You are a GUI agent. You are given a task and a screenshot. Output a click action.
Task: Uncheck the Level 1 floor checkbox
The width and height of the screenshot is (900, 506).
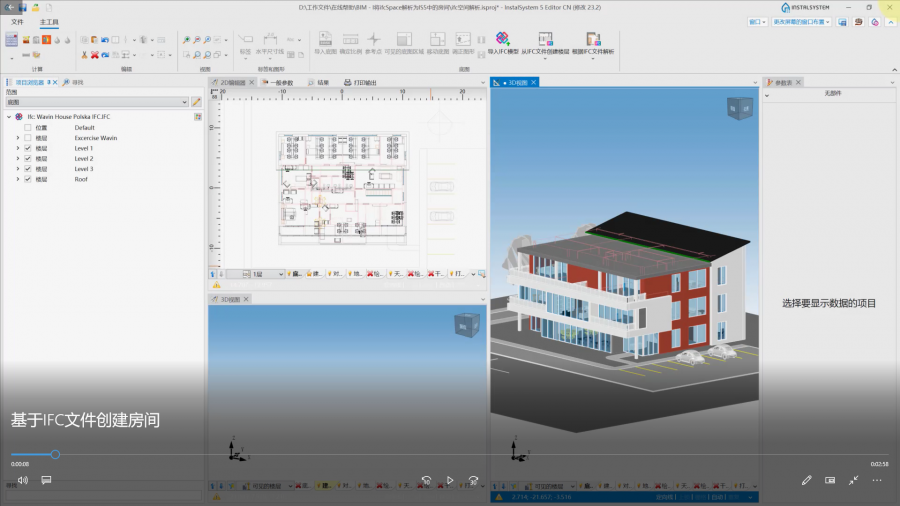coord(28,148)
